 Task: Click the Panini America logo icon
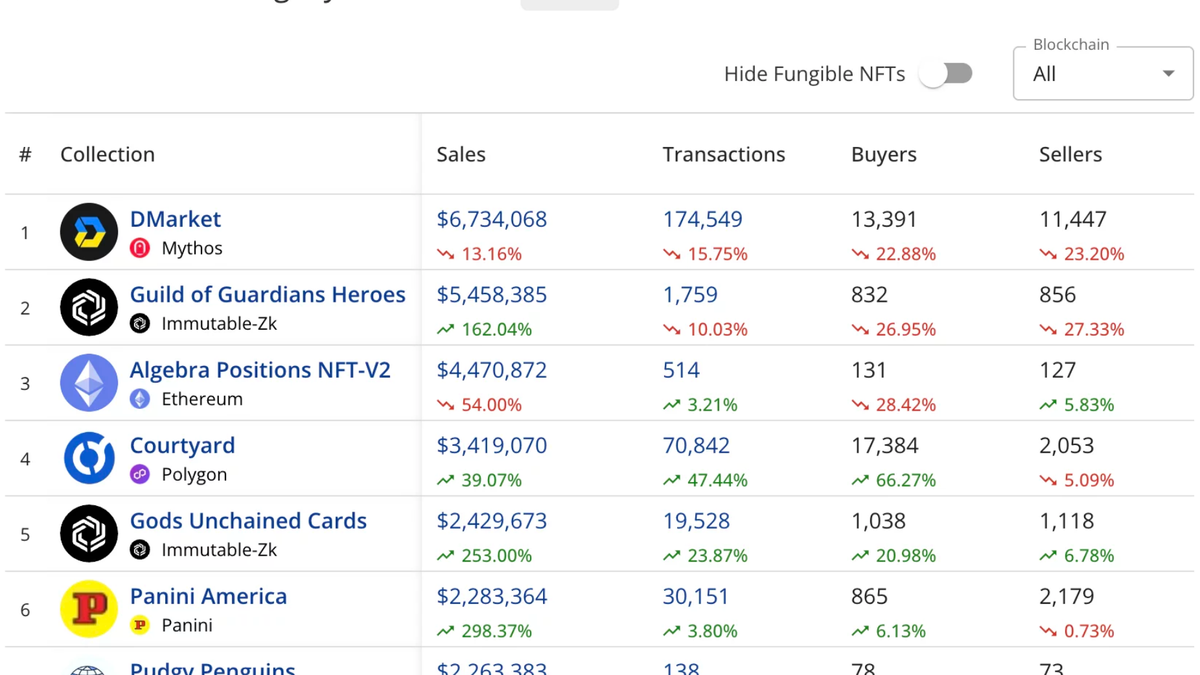coord(89,609)
